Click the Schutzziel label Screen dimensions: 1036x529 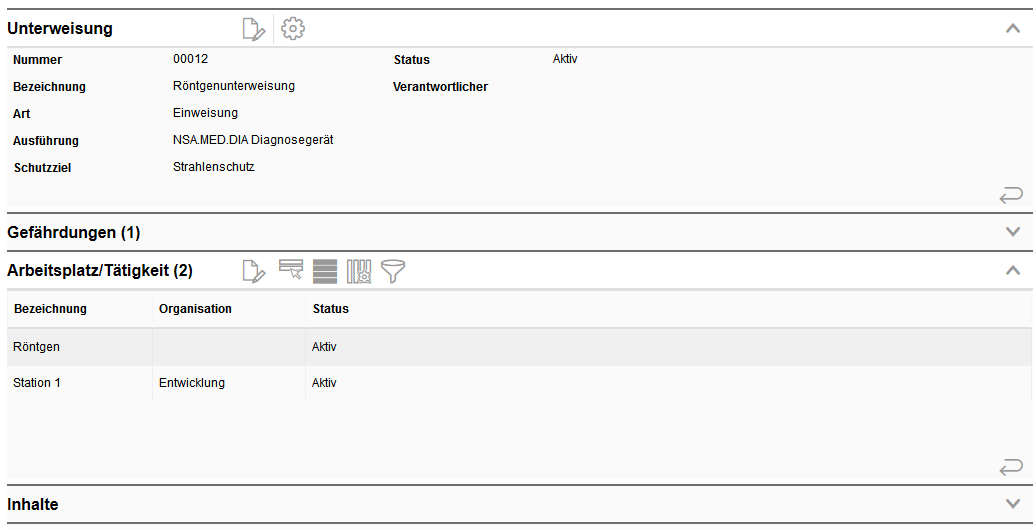pos(42,168)
